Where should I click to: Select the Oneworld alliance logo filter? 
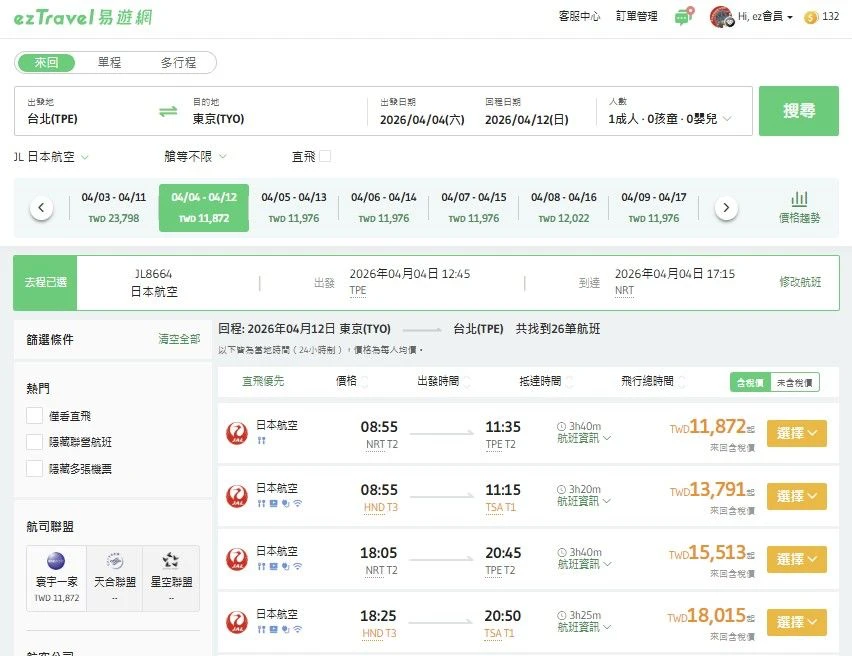pos(56,562)
